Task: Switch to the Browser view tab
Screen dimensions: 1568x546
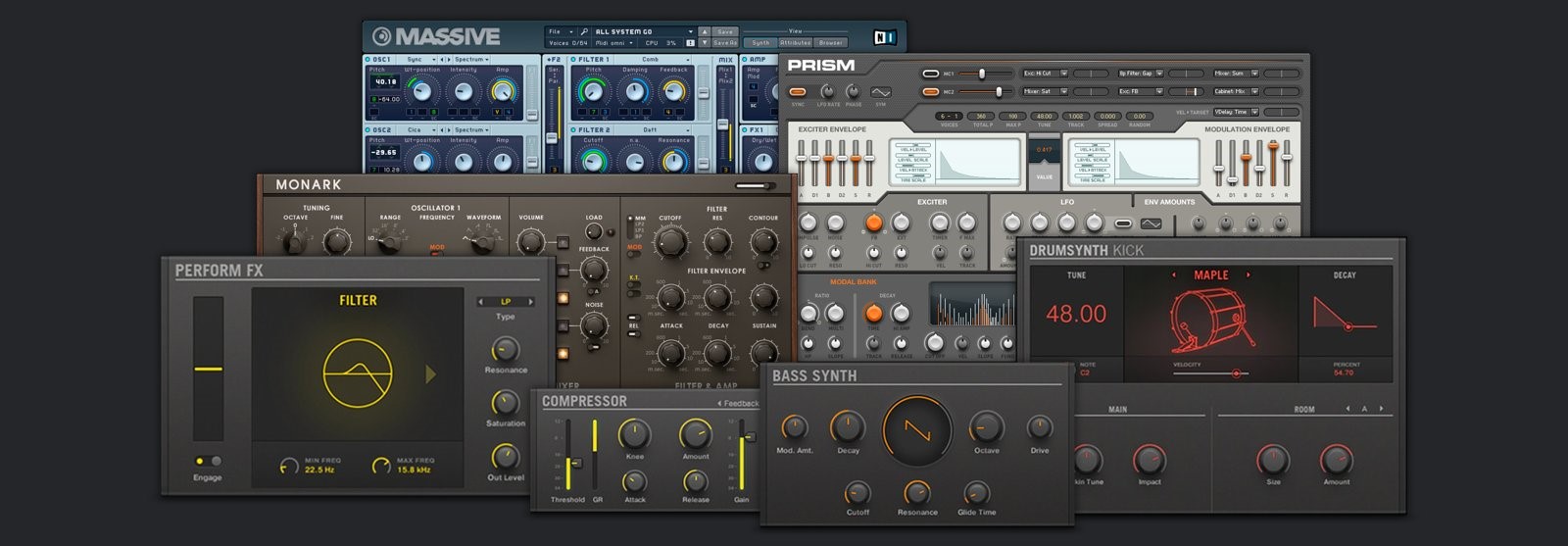Action: 830,42
